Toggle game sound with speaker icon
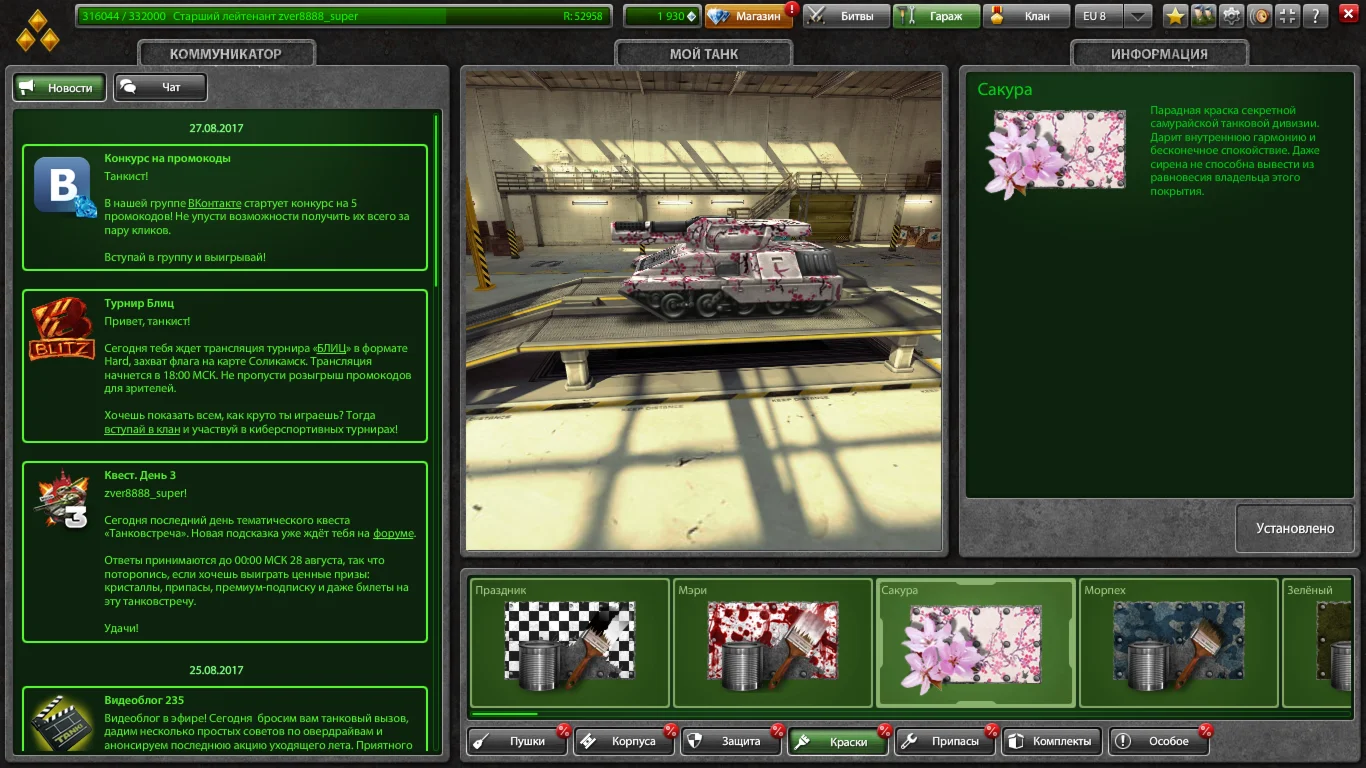This screenshot has height=768, width=1366. (1260, 16)
